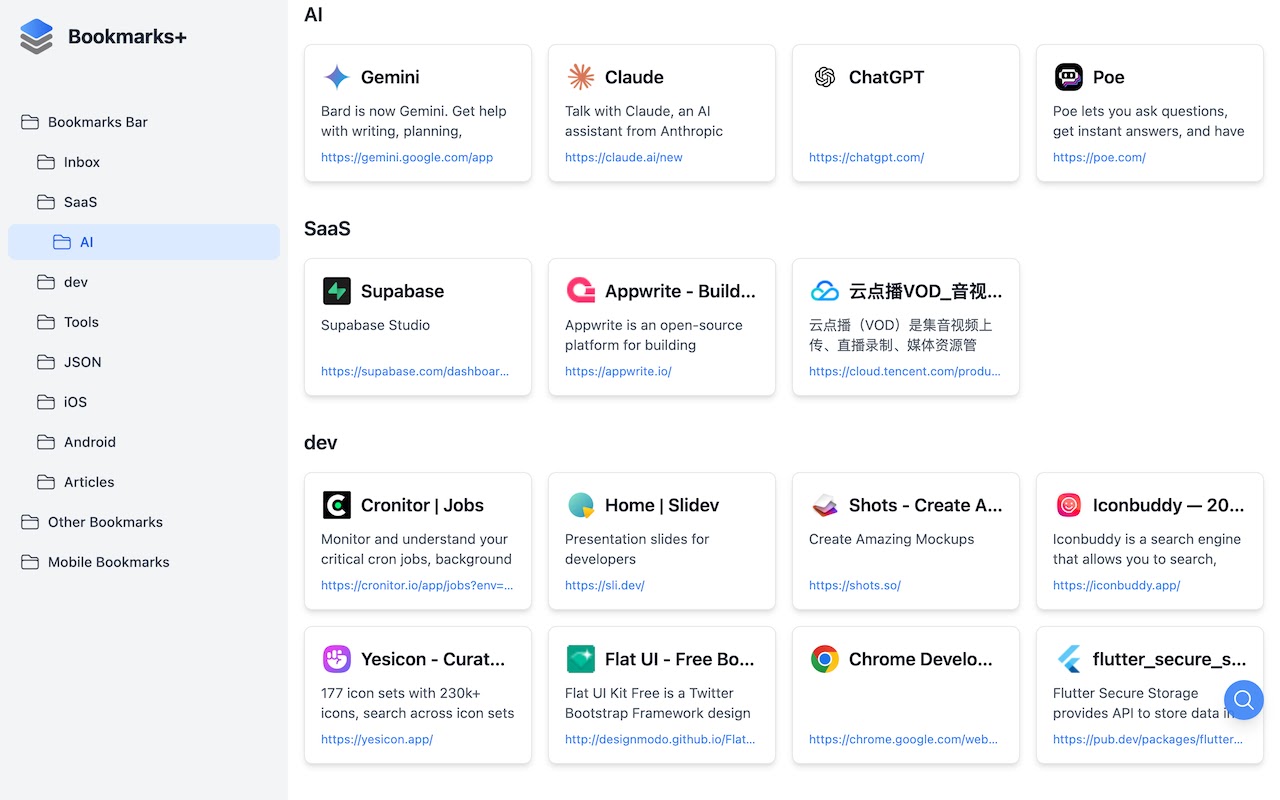Click the Flat UI green gem icon

pyautogui.click(x=581, y=659)
